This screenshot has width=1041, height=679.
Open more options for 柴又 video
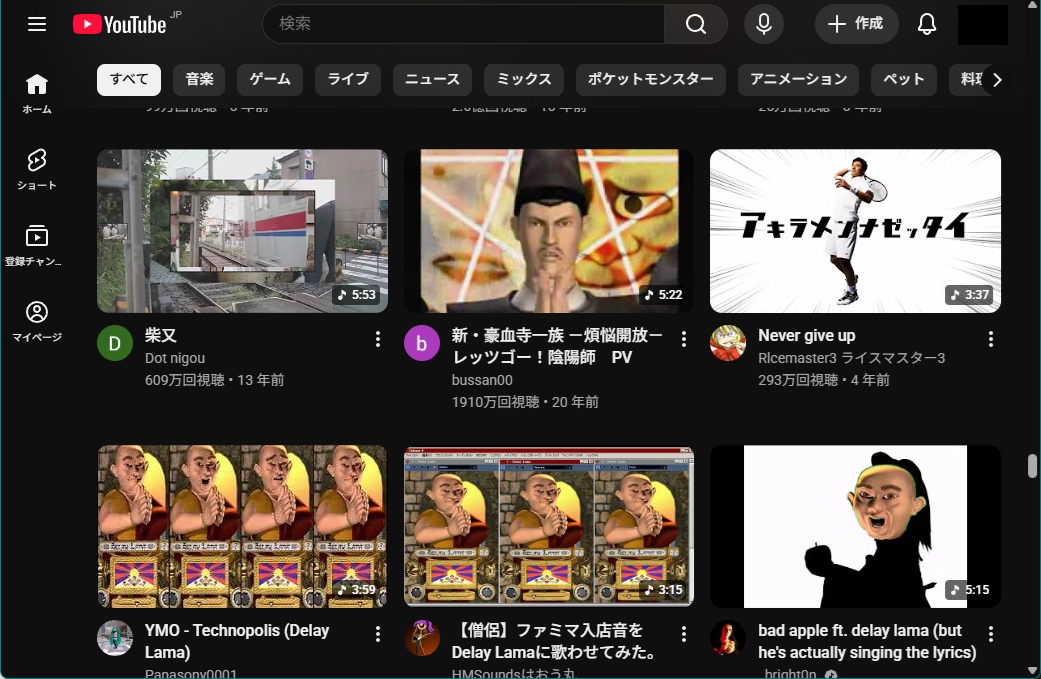[x=378, y=339]
